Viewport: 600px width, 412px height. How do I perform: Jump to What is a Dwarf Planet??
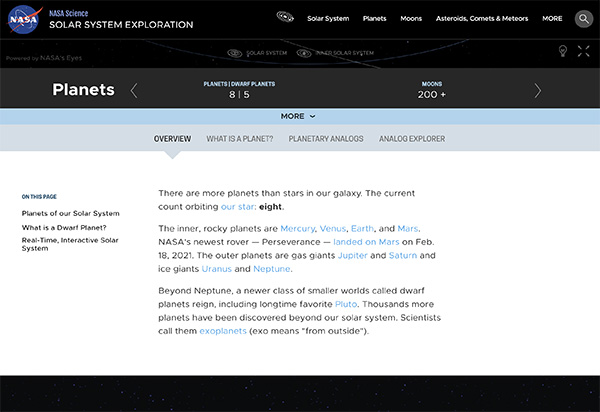click(64, 228)
